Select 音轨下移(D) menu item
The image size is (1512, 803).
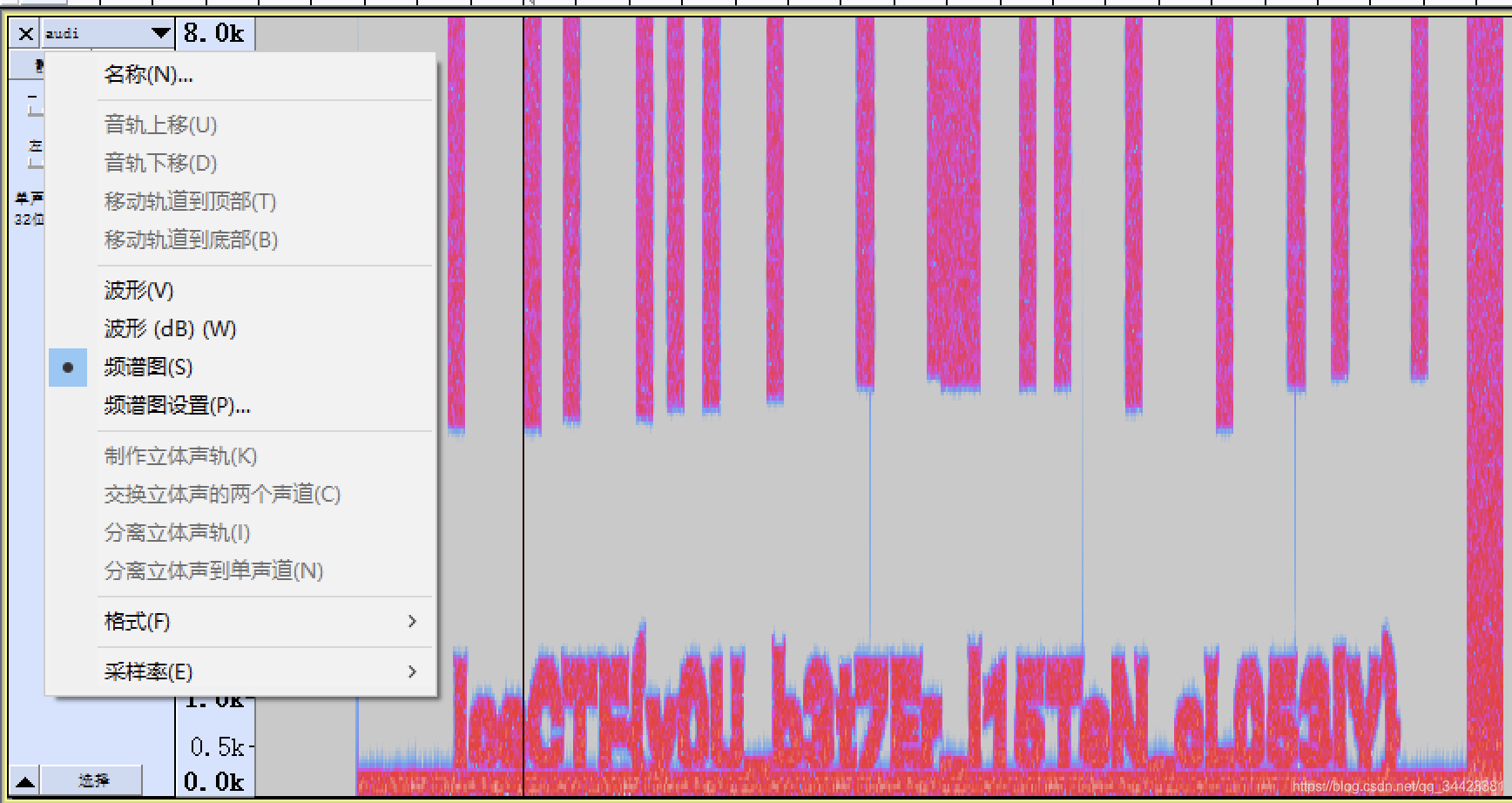coord(240,163)
